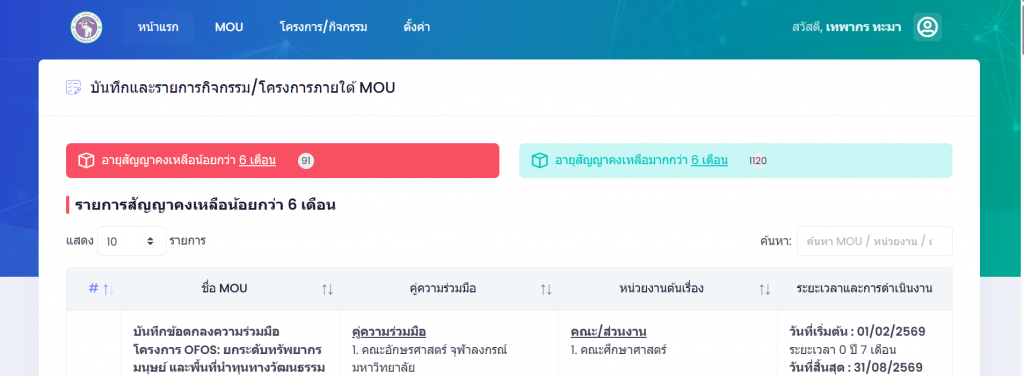This screenshot has width=1024, height=376.
Task: Go to the หน้าแรก menu
Action: [158, 27]
